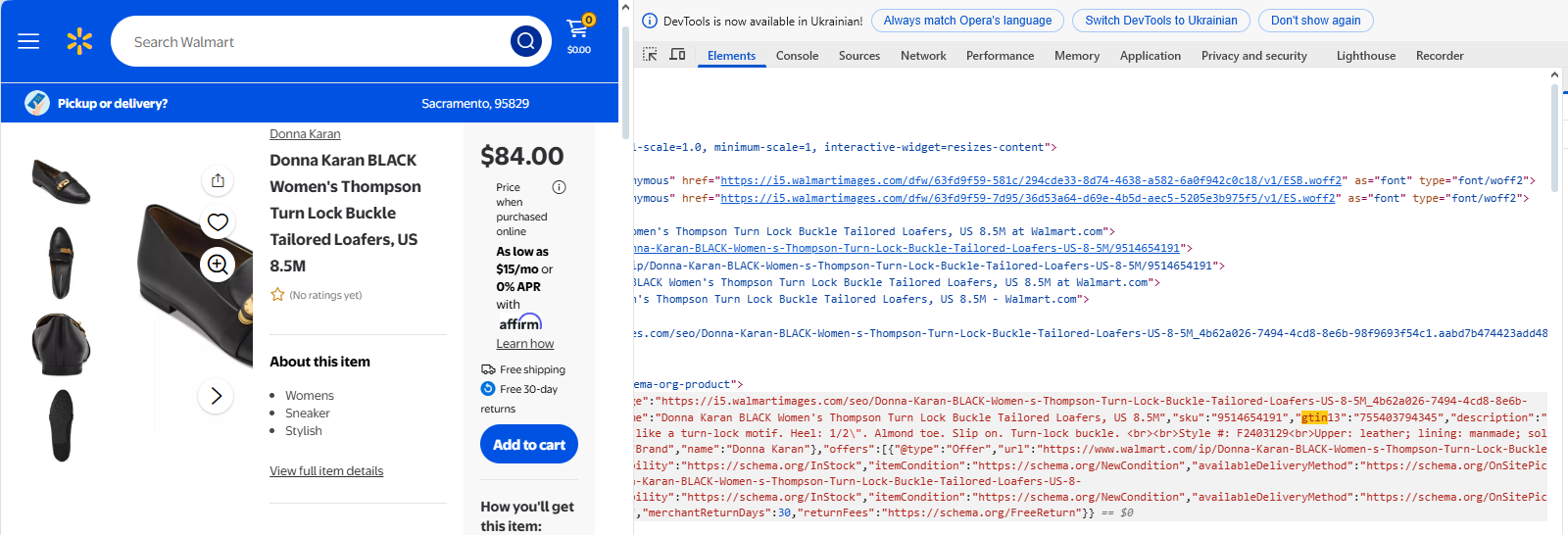1568x535 pixels.
Task: Click scrollbar up arrow in DevTools
Action: (1554, 74)
